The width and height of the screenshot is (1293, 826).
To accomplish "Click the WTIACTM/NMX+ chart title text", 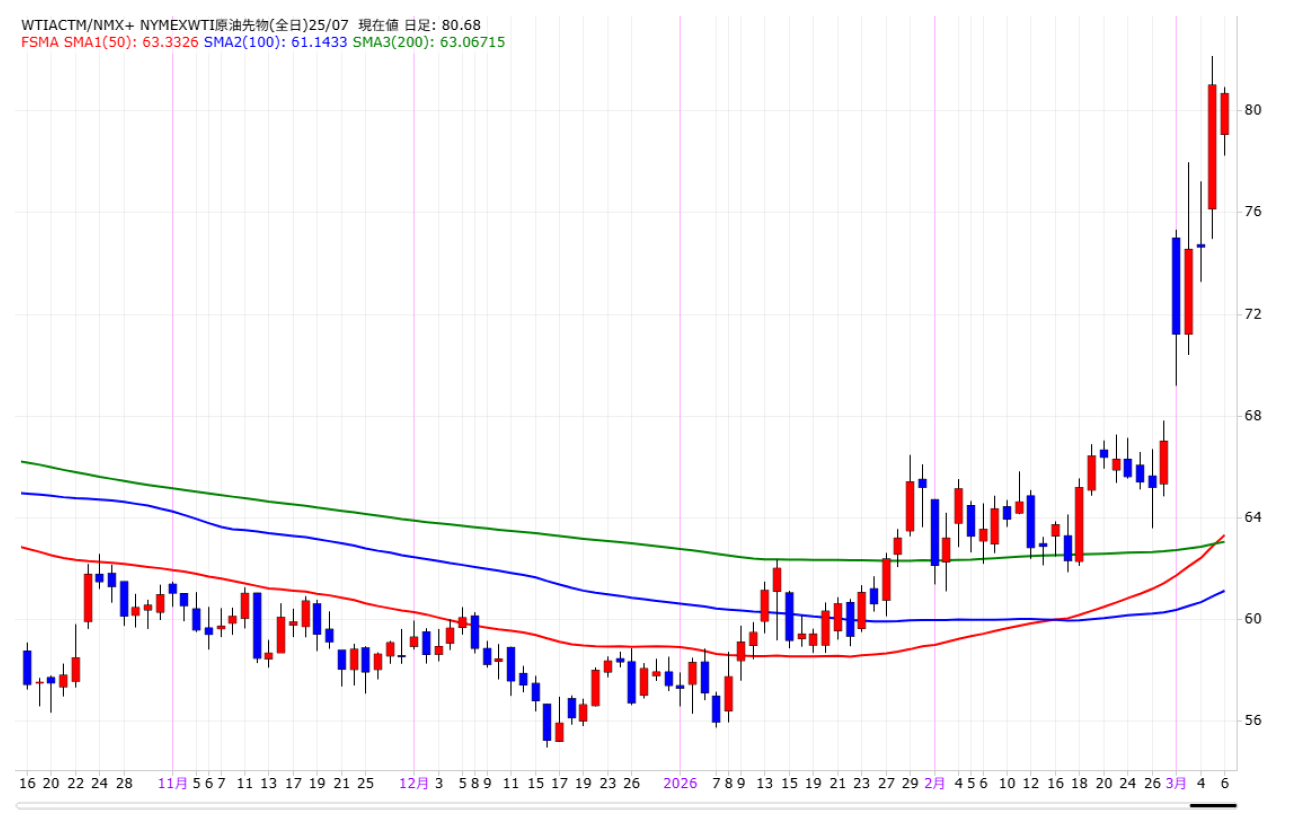I will click(78, 25).
